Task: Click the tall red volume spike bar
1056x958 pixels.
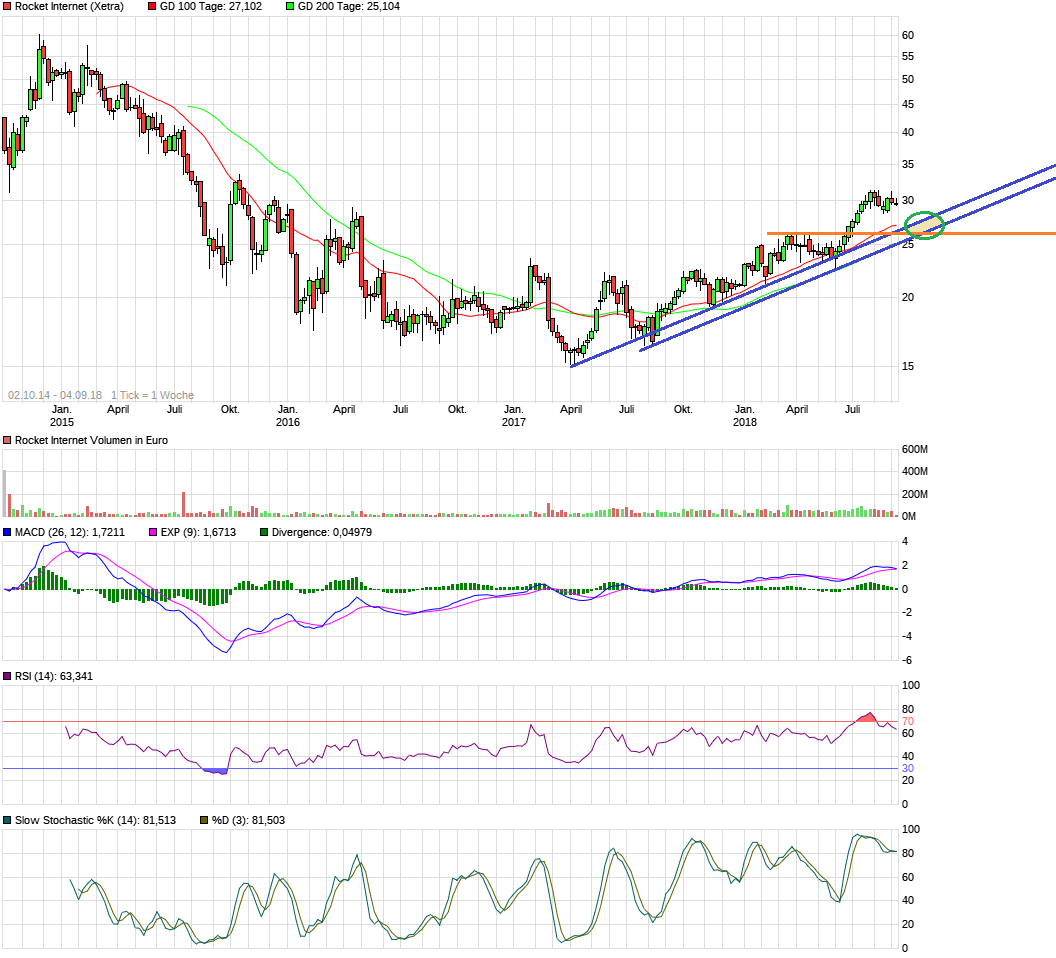Action: coord(183,504)
